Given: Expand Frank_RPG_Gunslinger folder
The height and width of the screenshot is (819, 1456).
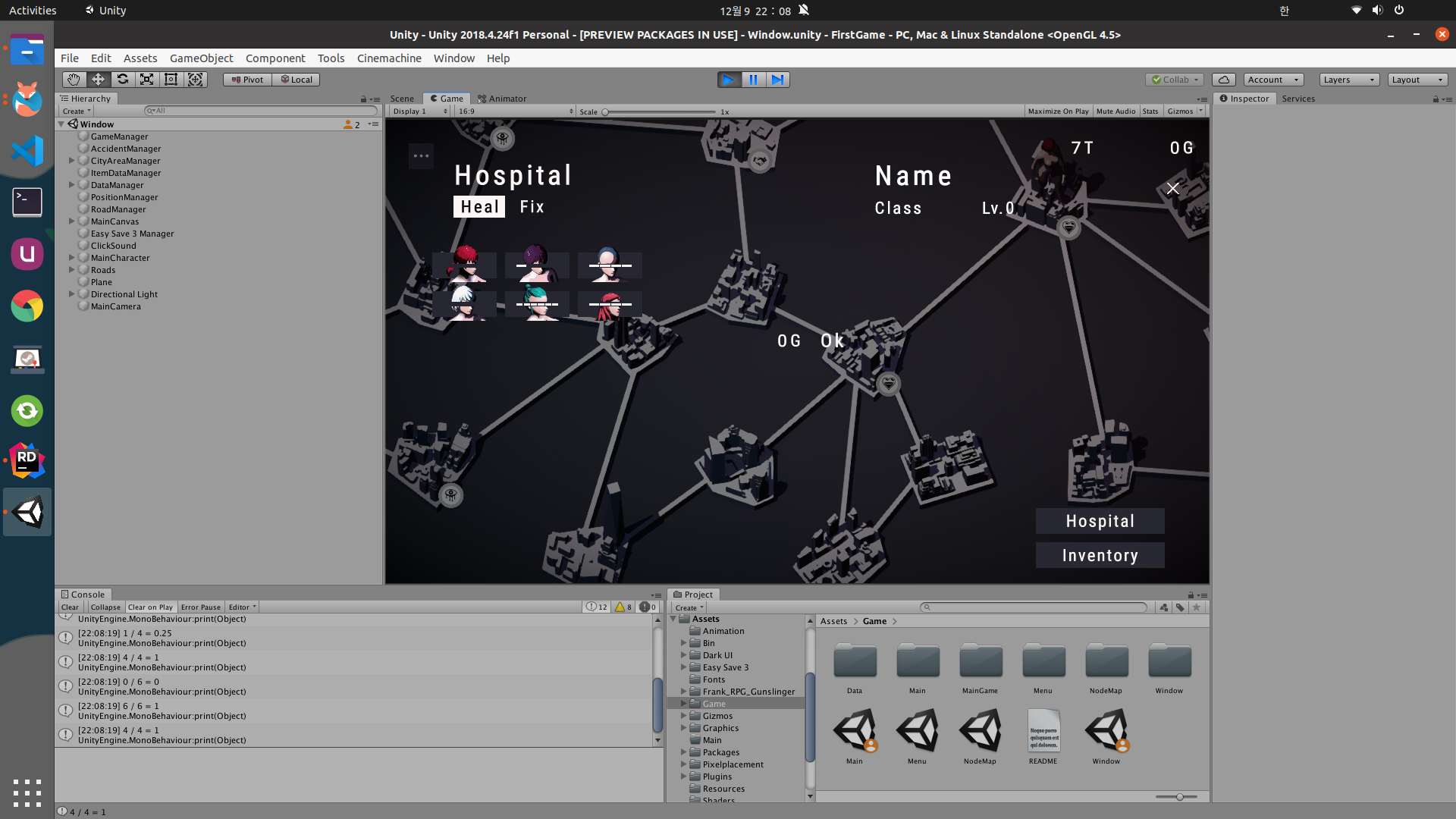Looking at the screenshot, I should point(683,692).
